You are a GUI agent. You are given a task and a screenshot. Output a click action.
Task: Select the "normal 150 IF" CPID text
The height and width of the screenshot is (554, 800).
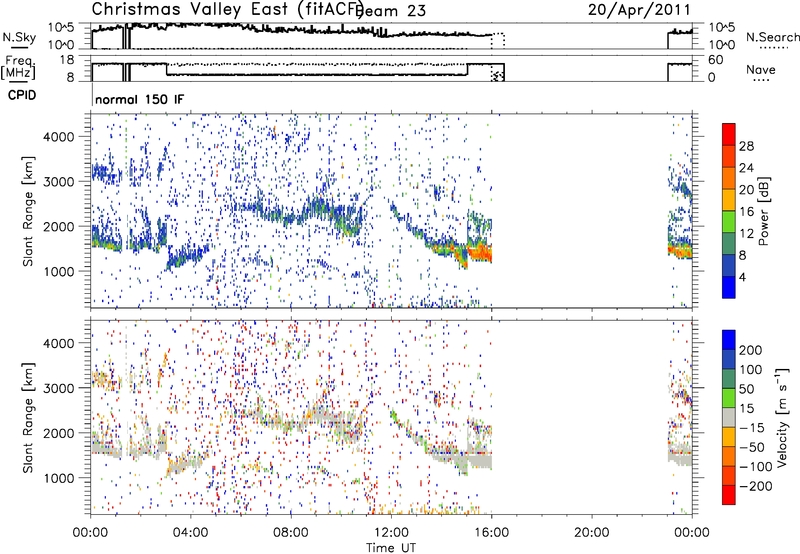(139, 99)
